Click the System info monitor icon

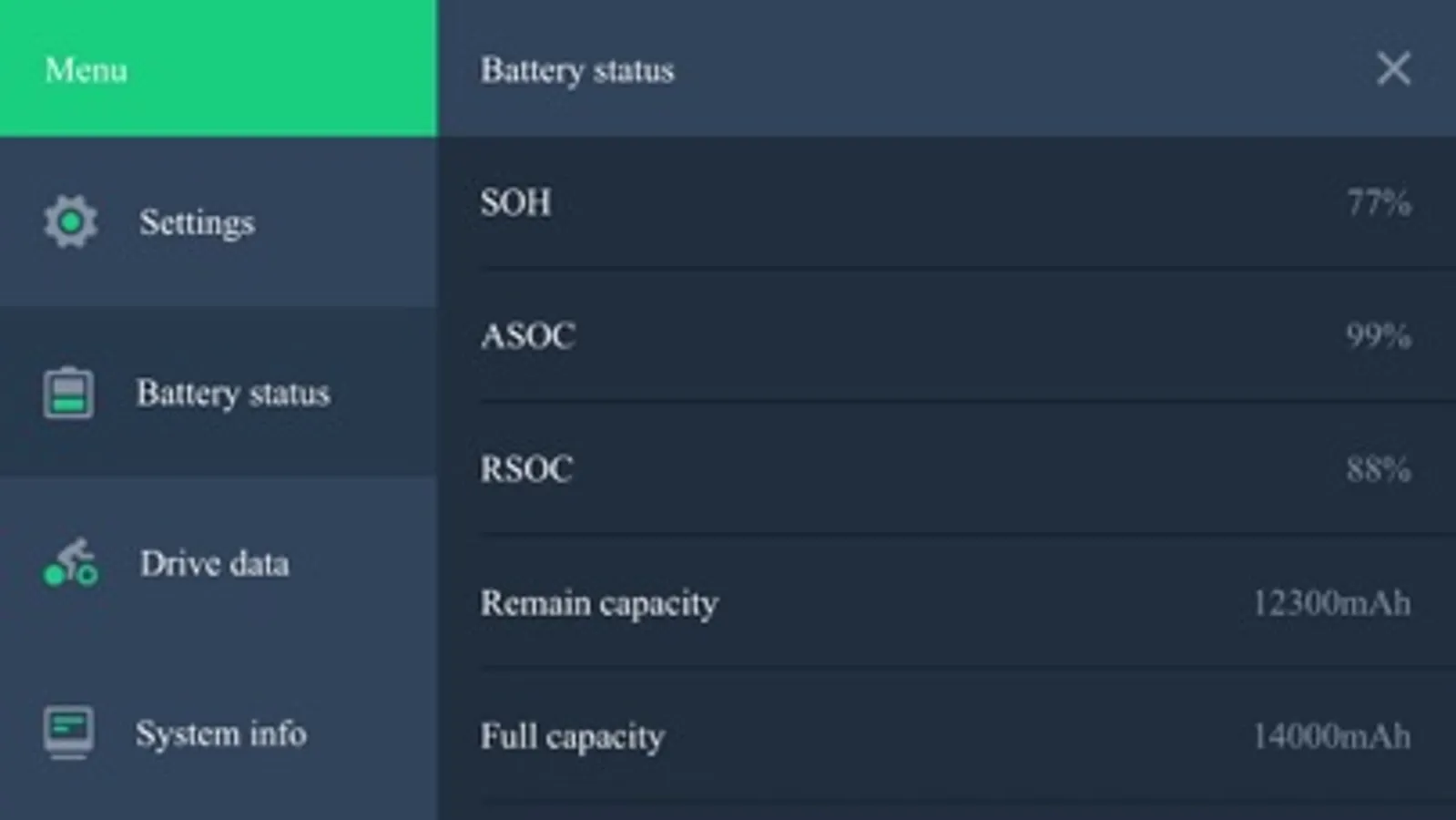click(68, 733)
